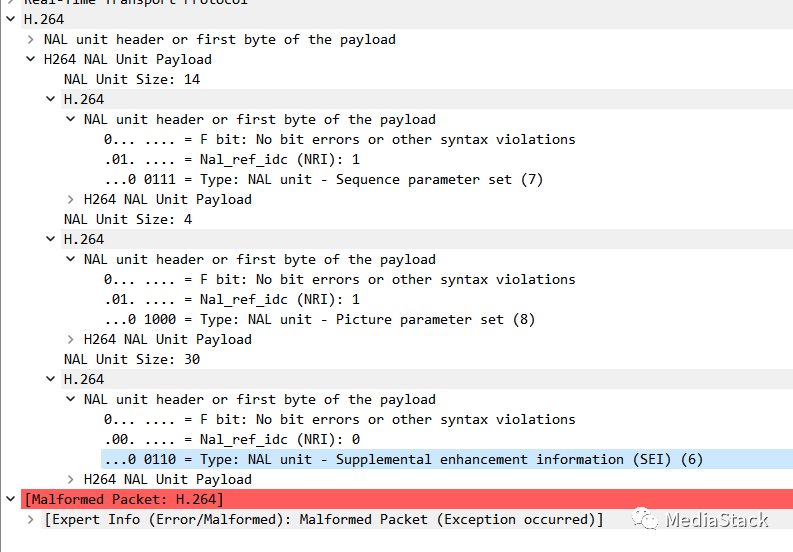Select the Picture parameter set (8) type row
This screenshot has width=793, height=552.
pyautogui.click(x=320, y=319)
